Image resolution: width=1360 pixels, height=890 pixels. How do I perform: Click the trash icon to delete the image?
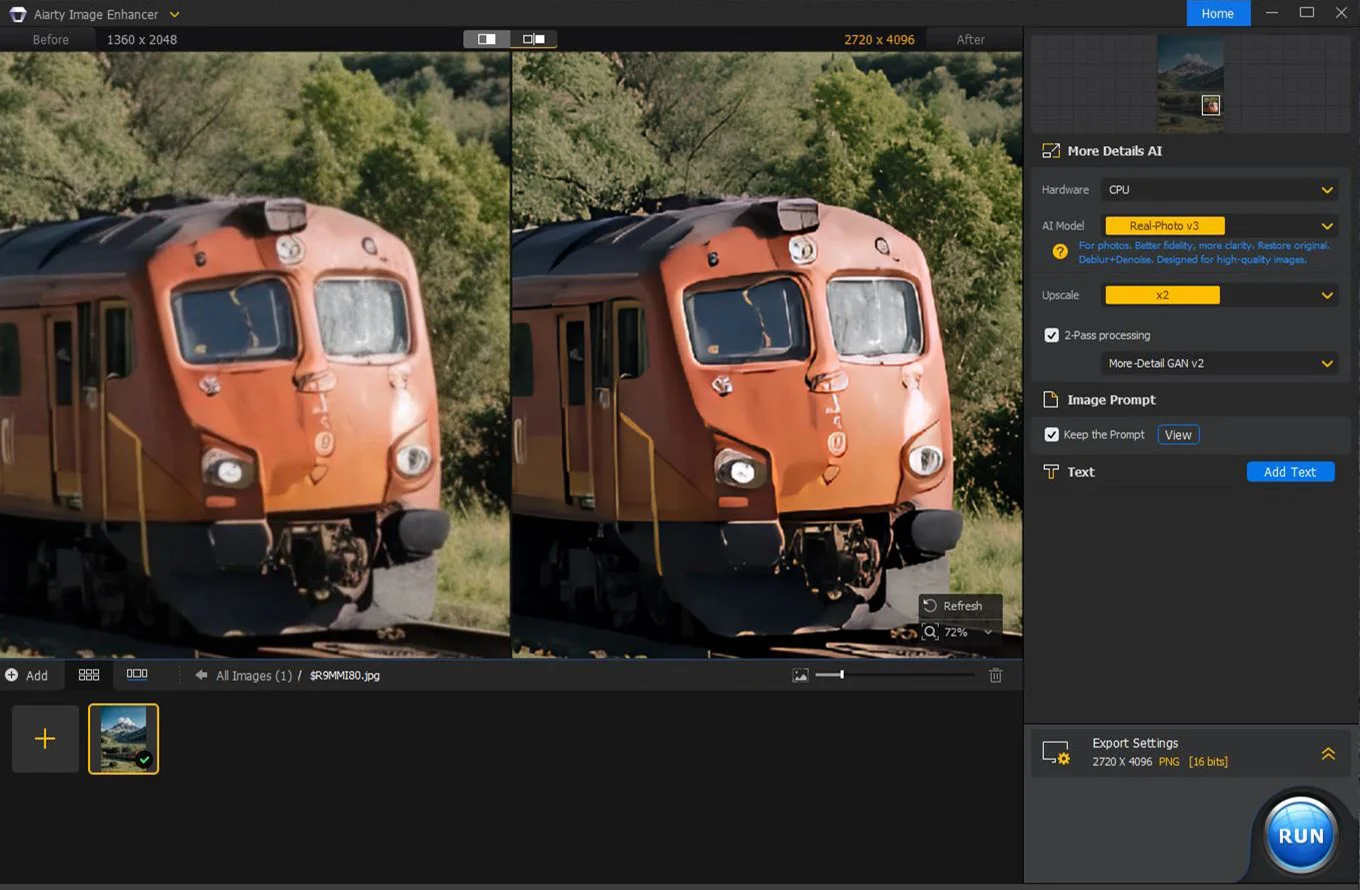(996, 675)
